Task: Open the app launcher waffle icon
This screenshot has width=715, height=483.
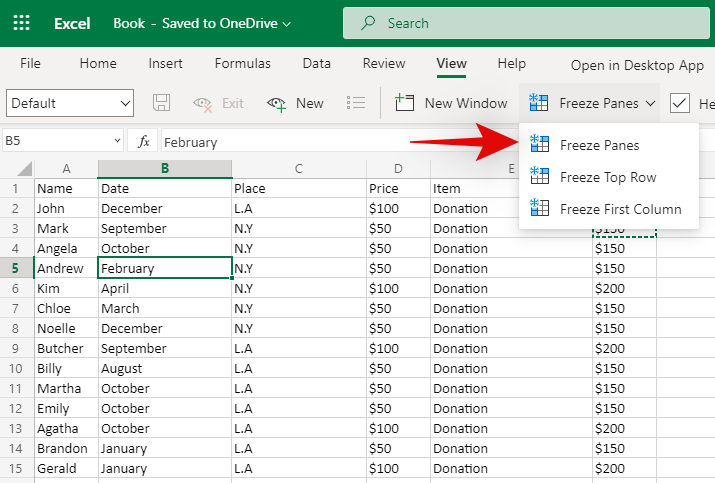Action: [21, 22]
